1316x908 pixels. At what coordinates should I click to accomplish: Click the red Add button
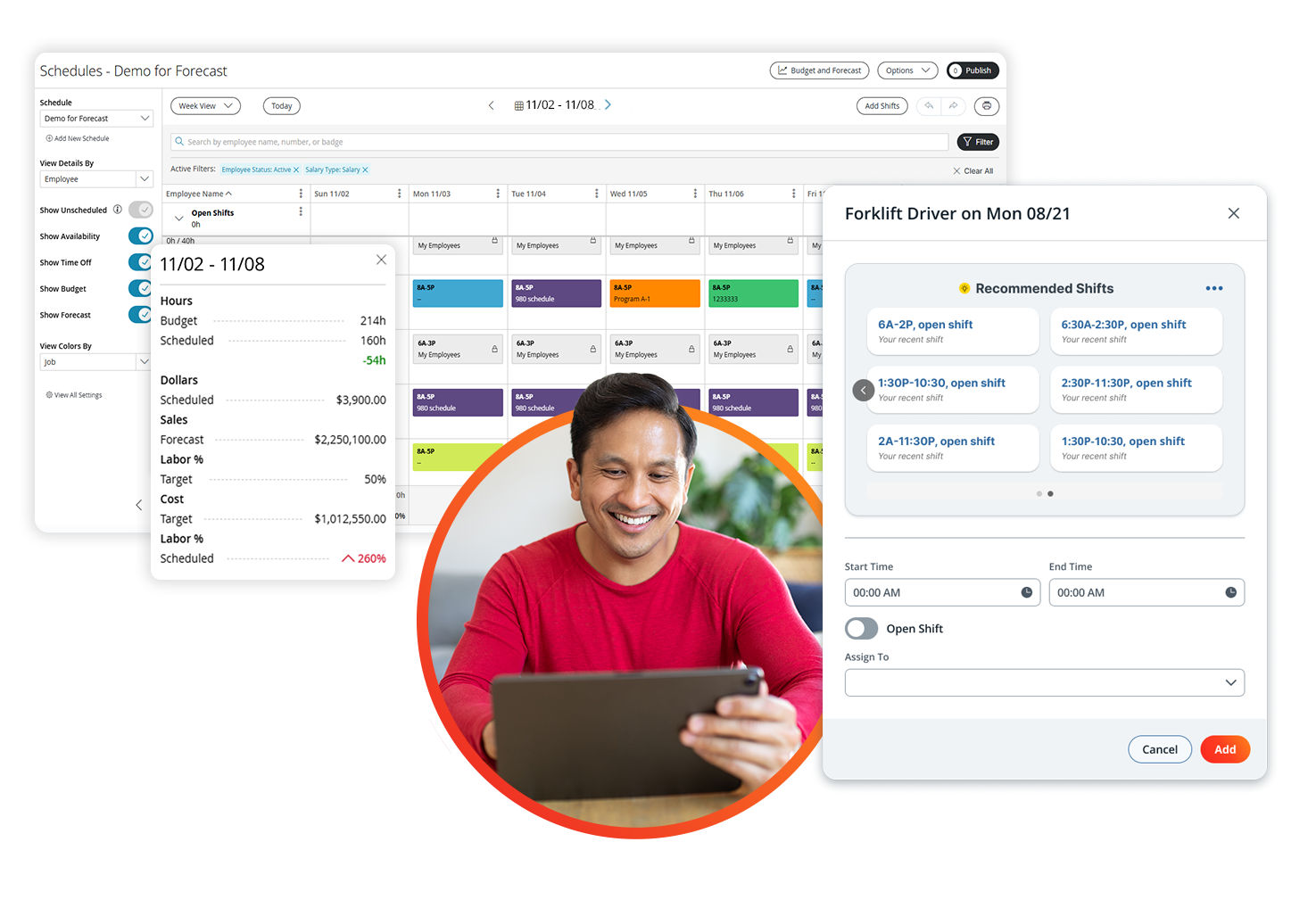(1224, 749)
